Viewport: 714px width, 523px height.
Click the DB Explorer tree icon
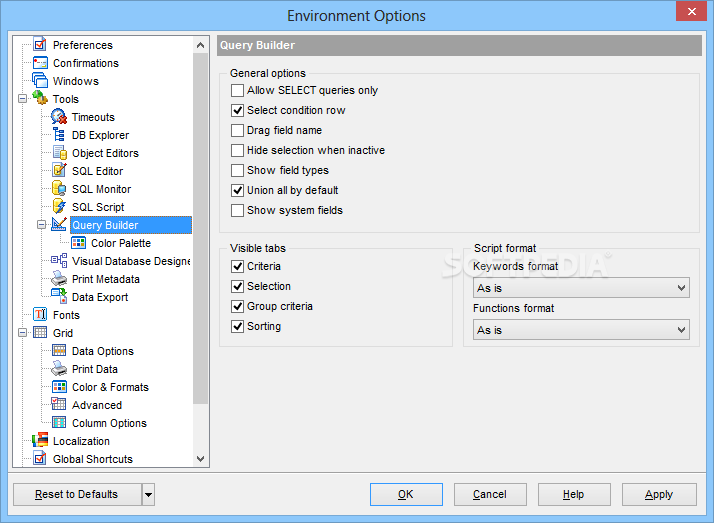pos(59,135)
